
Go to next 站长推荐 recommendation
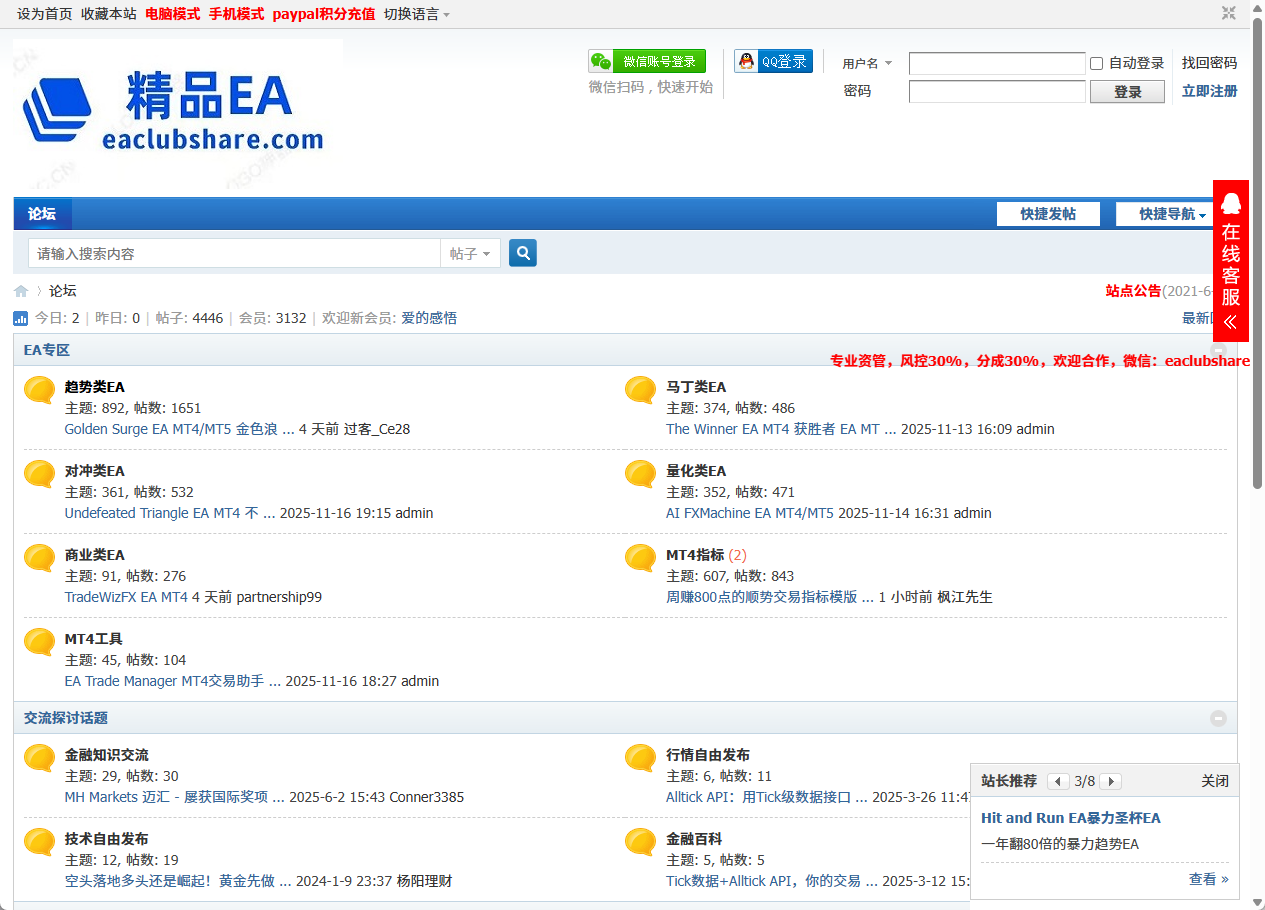pos(1110,781)
